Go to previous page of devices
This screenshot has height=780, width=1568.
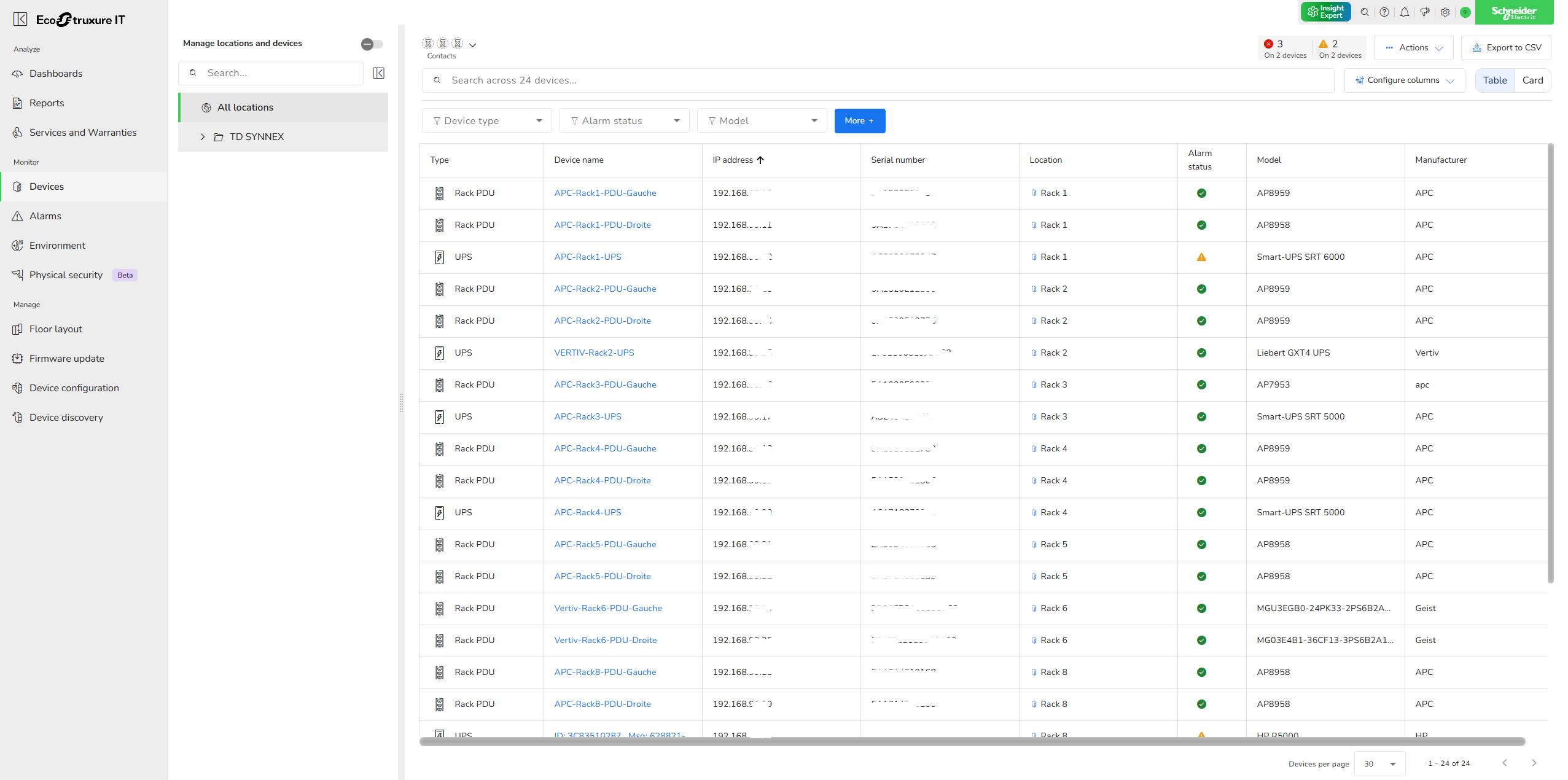coord(1505,763)
